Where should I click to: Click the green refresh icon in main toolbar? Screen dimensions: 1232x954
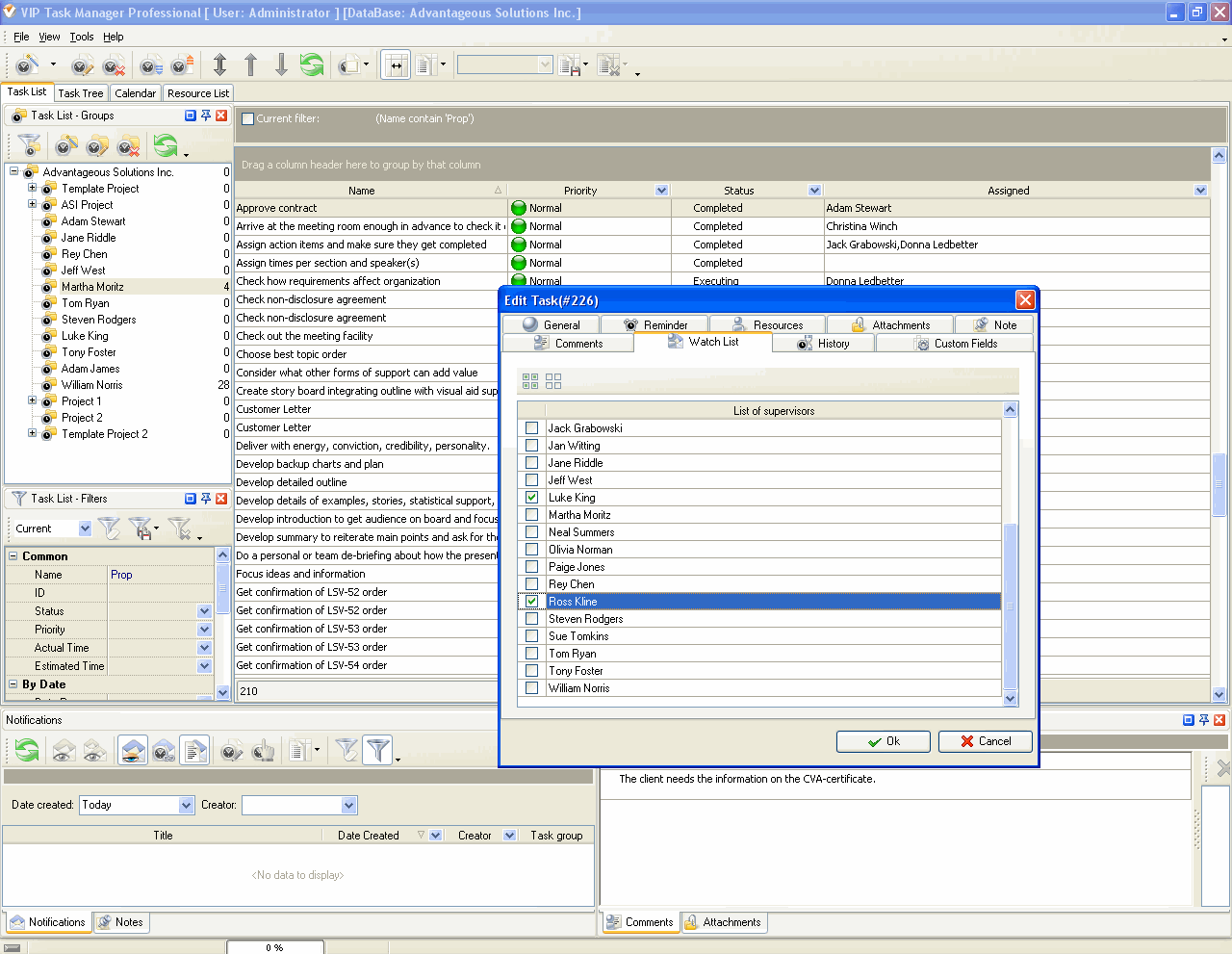312,64
